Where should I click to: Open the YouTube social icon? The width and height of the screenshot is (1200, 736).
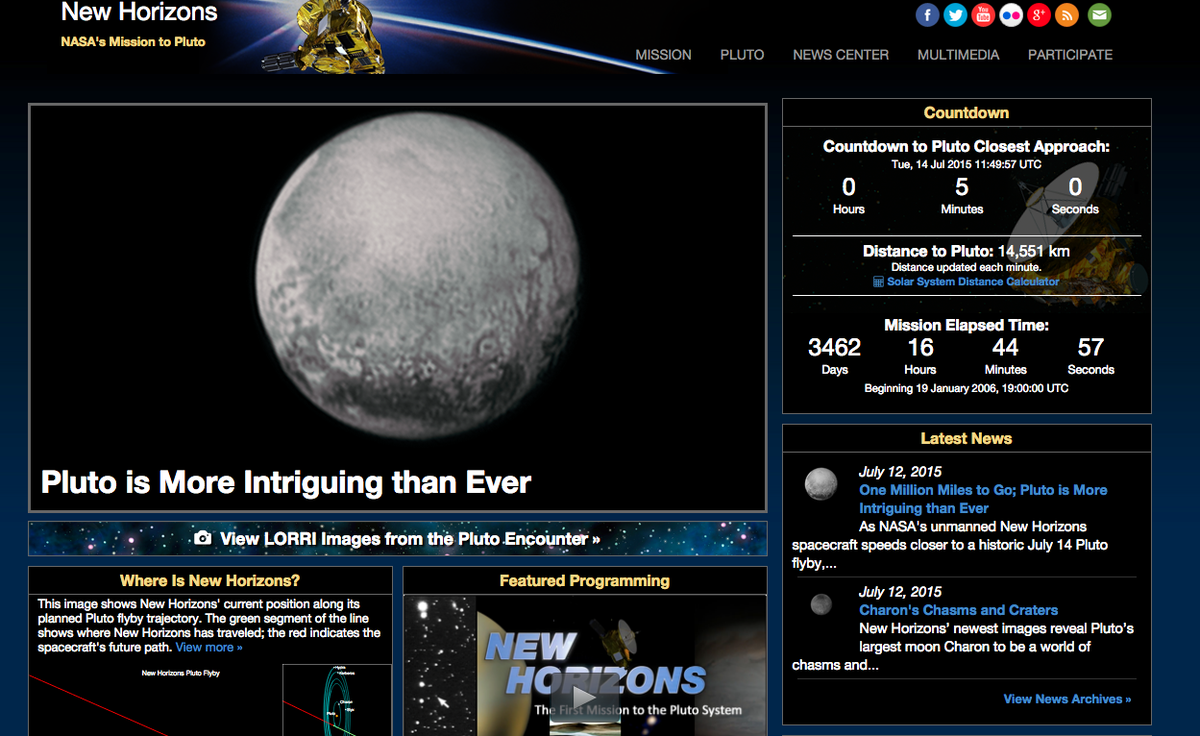pyautogui.click(x=983, y=15)
